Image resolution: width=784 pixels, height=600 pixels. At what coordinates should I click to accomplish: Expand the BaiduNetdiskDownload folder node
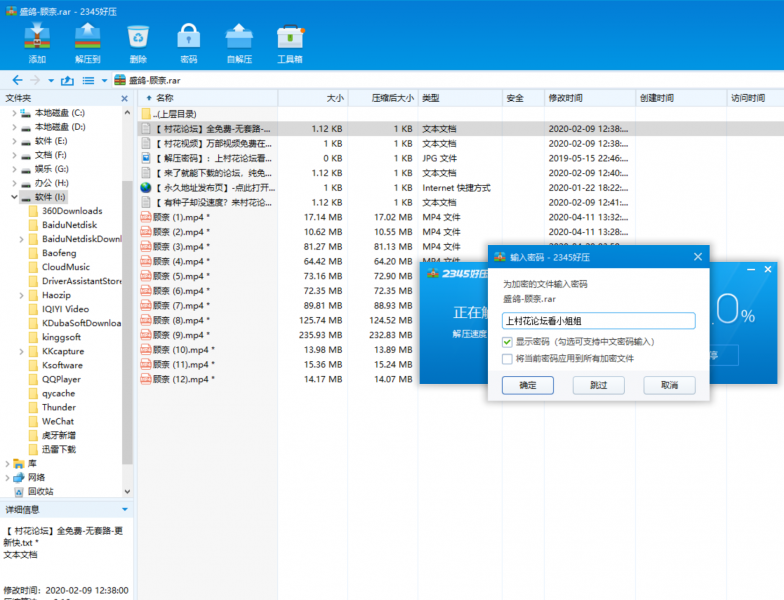click(21, 239)
